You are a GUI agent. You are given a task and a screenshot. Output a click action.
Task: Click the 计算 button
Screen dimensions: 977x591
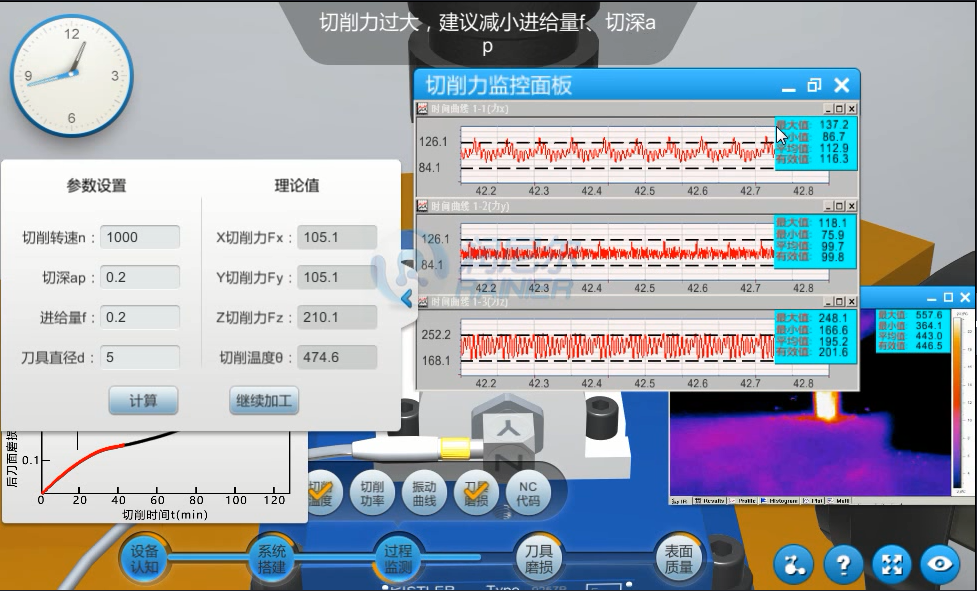143,401
